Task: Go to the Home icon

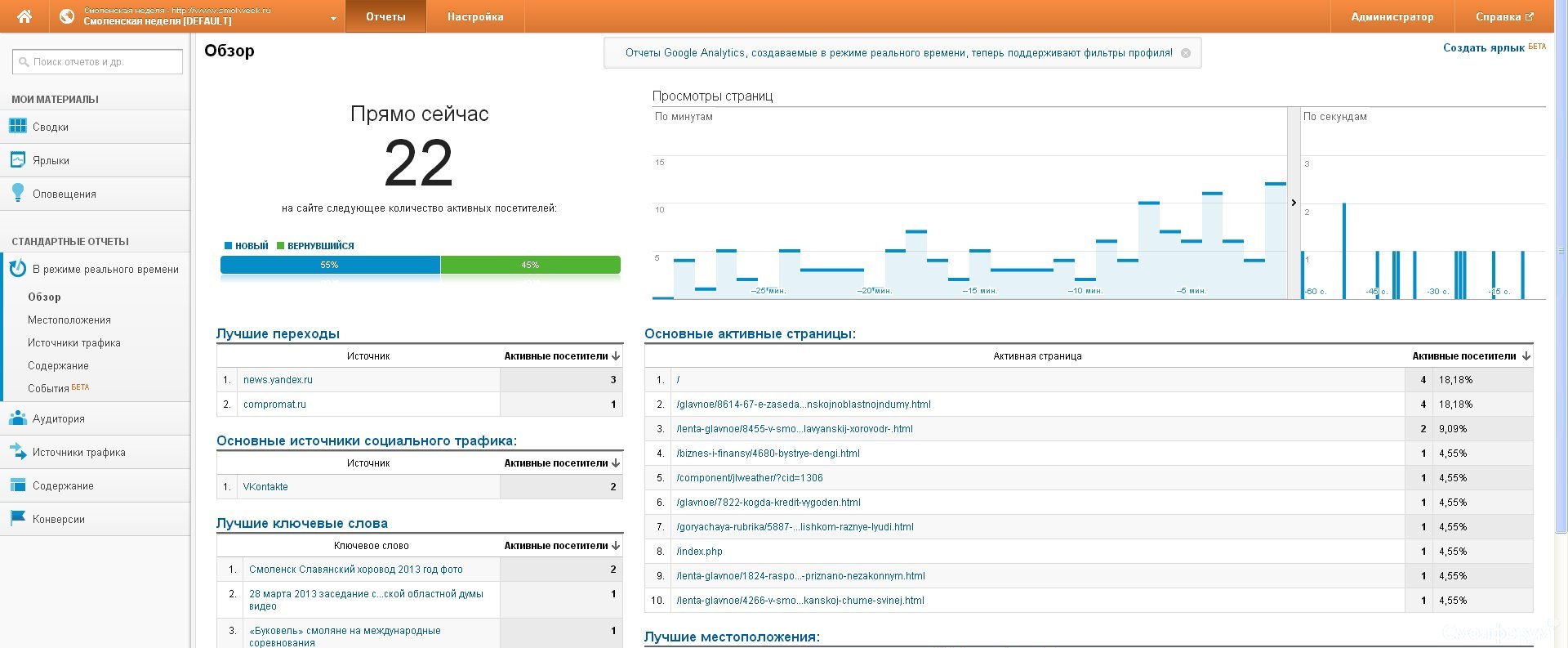Action: coord(24,16)
